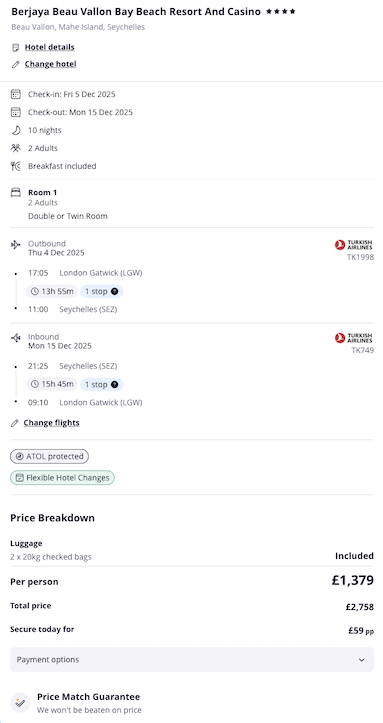383x723 pixels.
Task: Click the Change flights link
Action: point(52,423)
